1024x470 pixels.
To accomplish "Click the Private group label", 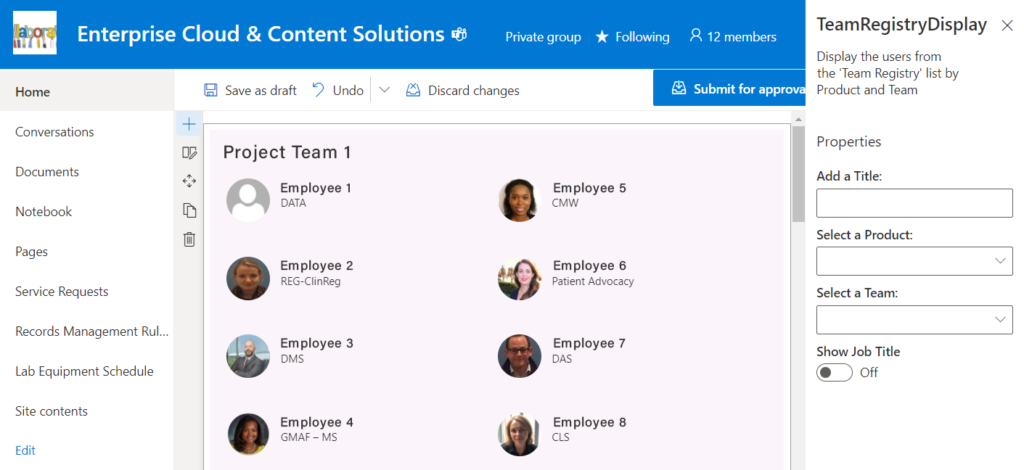I will [543, 37].
